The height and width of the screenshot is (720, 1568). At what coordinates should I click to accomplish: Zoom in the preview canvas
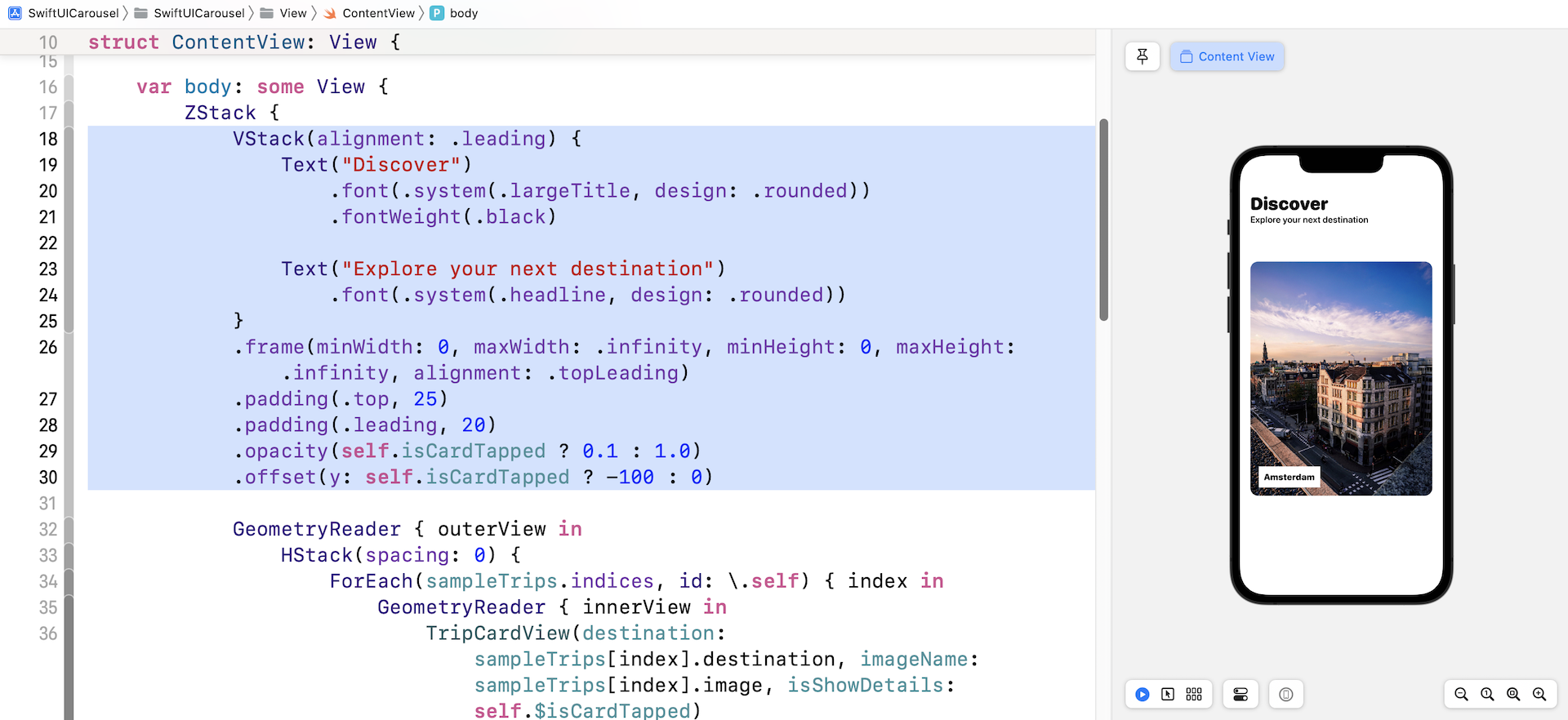coord(1539,695)
